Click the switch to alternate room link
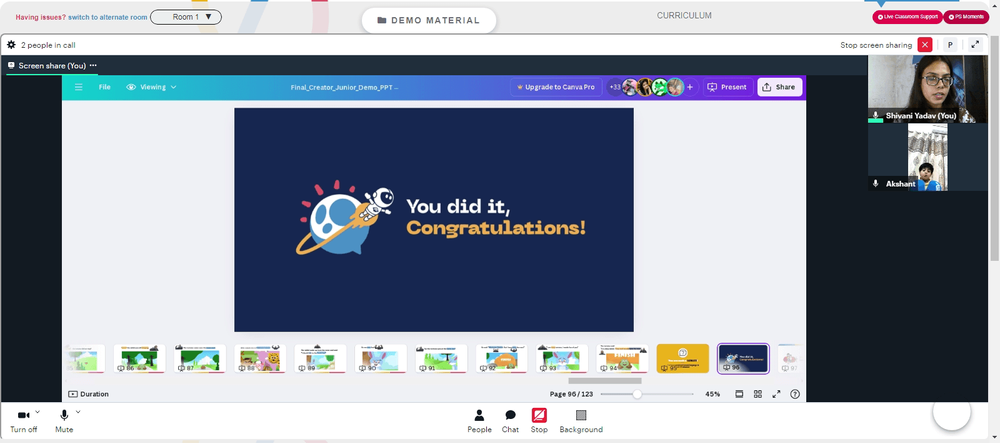This screenshot has width=1000, height=443. [108, 17]
